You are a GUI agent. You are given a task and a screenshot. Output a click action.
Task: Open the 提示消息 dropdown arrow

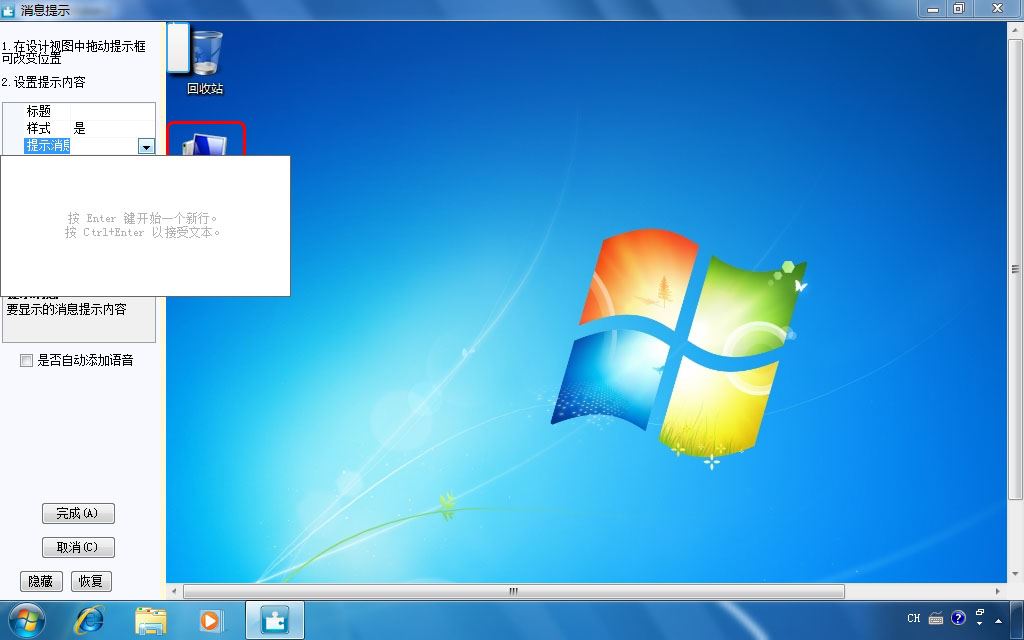coord(146,146)
